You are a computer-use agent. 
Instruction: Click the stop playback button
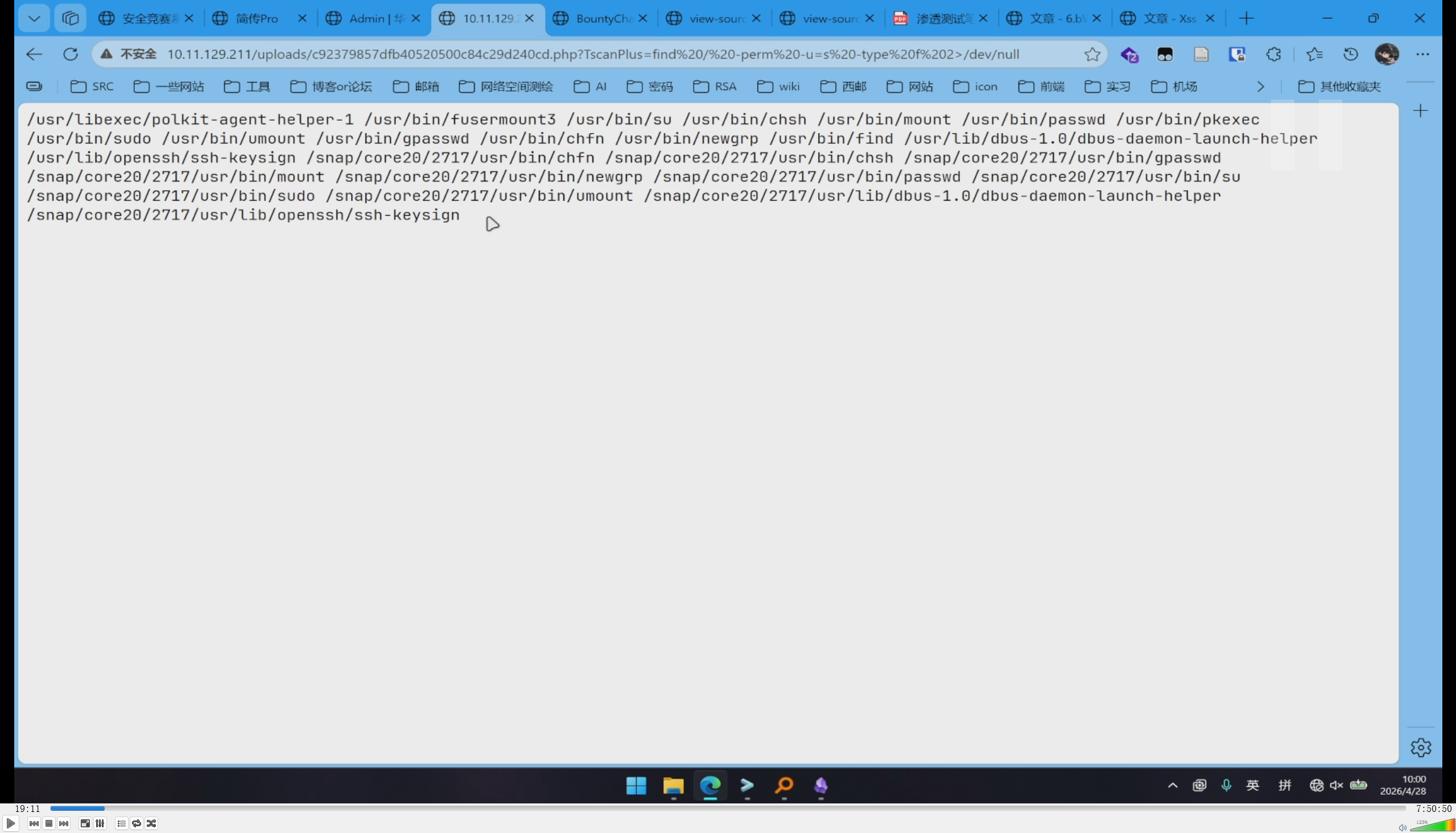[x=48, y=823]
